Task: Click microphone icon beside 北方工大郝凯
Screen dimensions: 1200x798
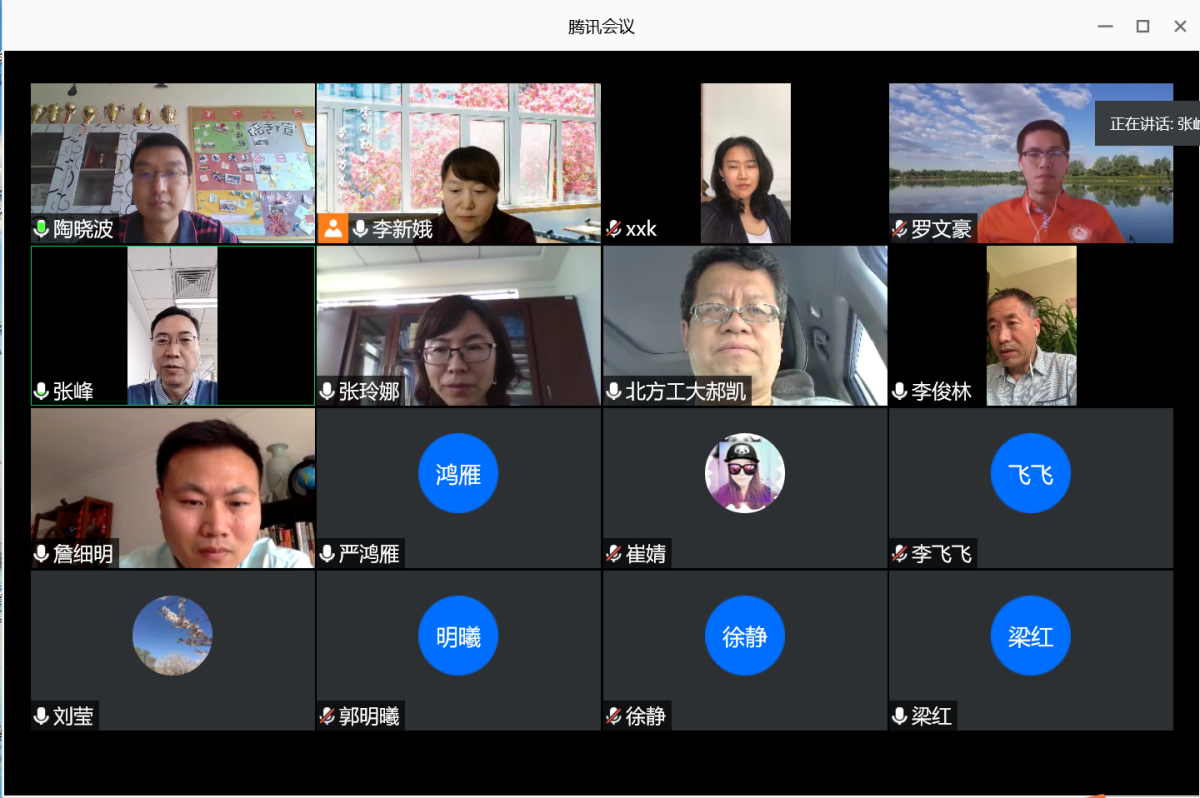Action: pyautogui.click(x=614, y=391)
